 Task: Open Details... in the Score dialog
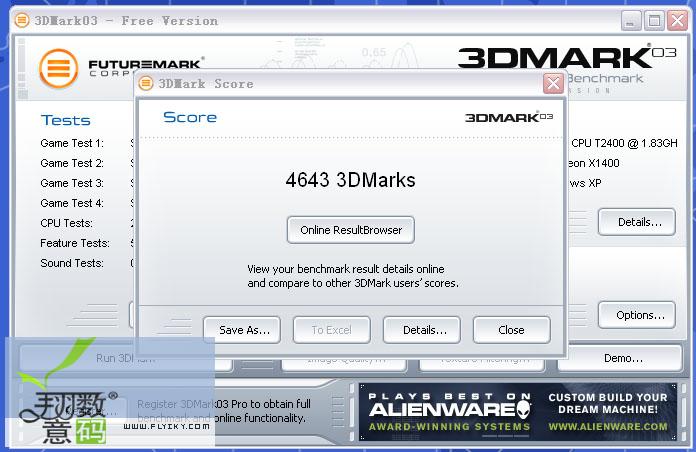pyautogui.click(x=422, y=330)
